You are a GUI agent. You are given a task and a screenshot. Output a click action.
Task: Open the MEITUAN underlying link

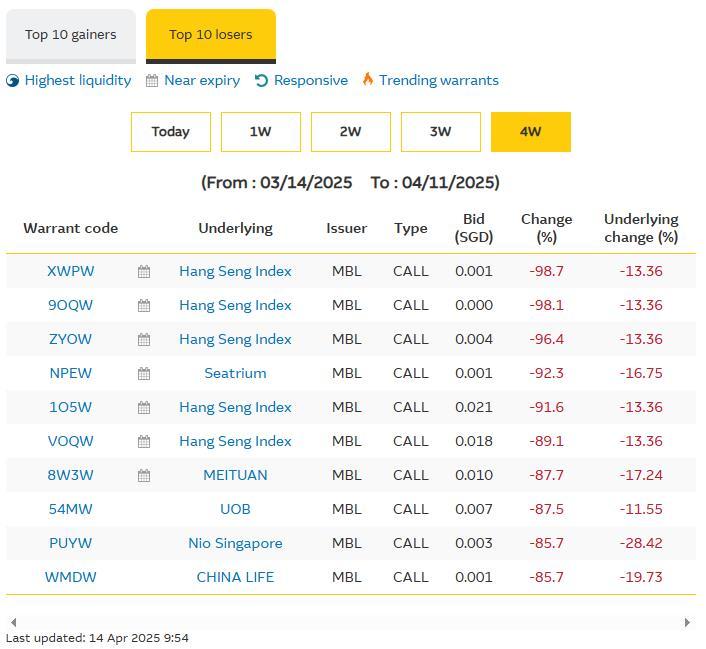tap(235, 476)
